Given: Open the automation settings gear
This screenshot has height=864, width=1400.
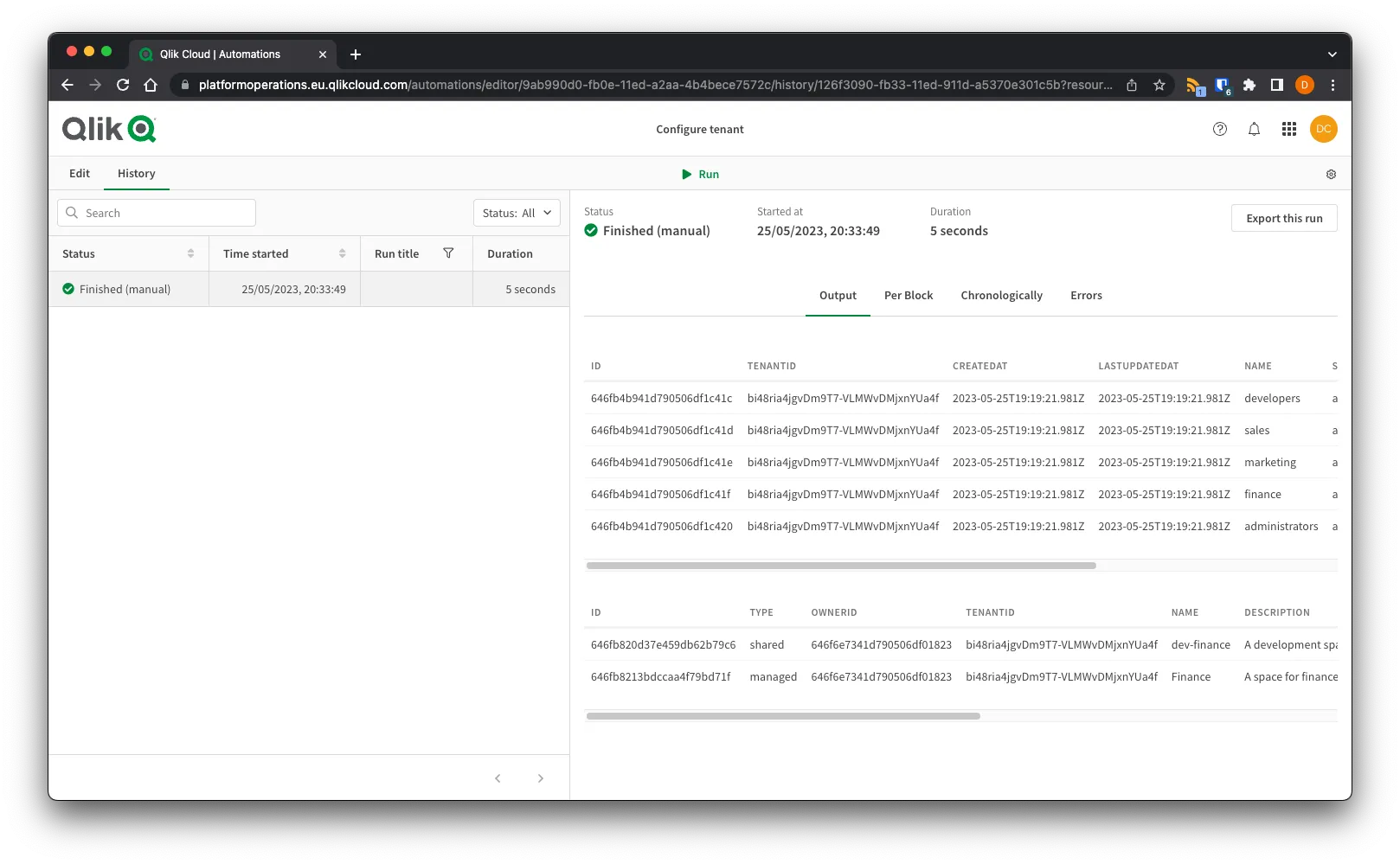Looking at the screenshot, I should 1331,173.
